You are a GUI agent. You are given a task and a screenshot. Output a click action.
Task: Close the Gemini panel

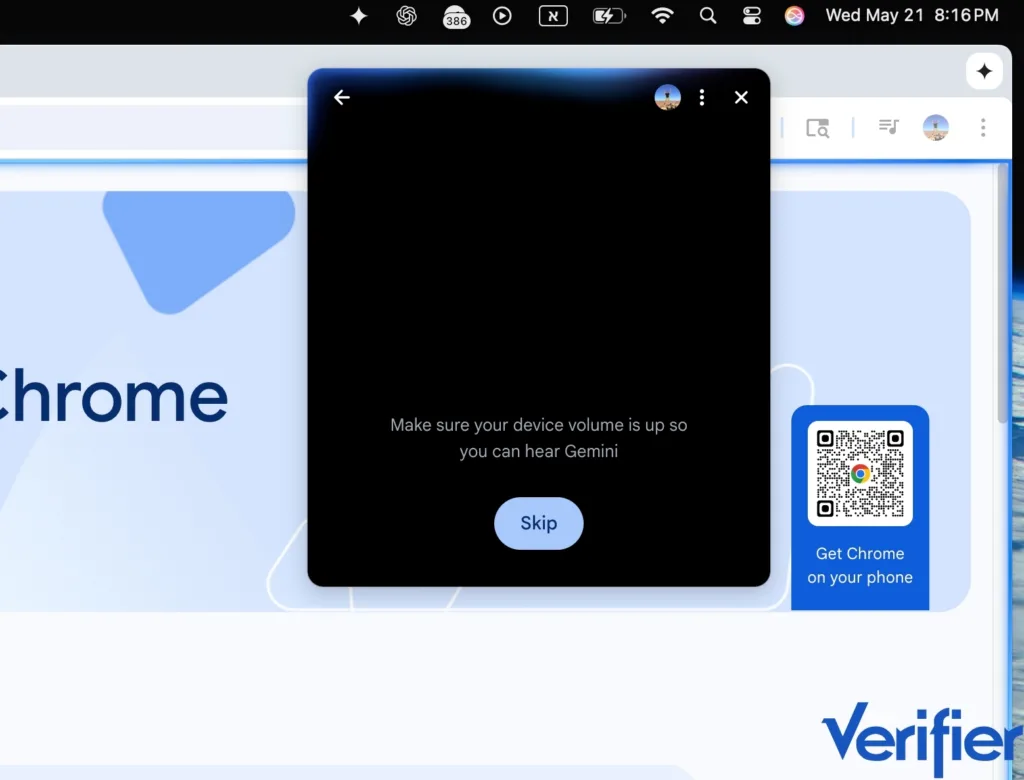(741, 97)
